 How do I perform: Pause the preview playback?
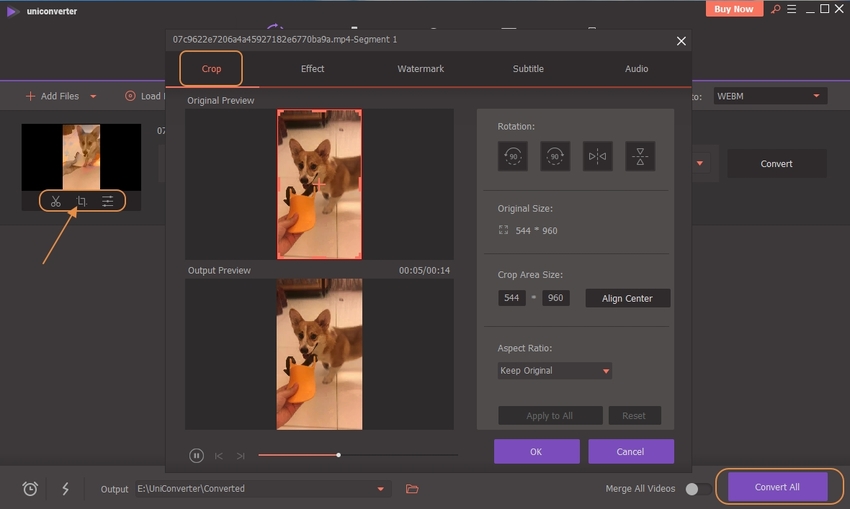point(197,455)
